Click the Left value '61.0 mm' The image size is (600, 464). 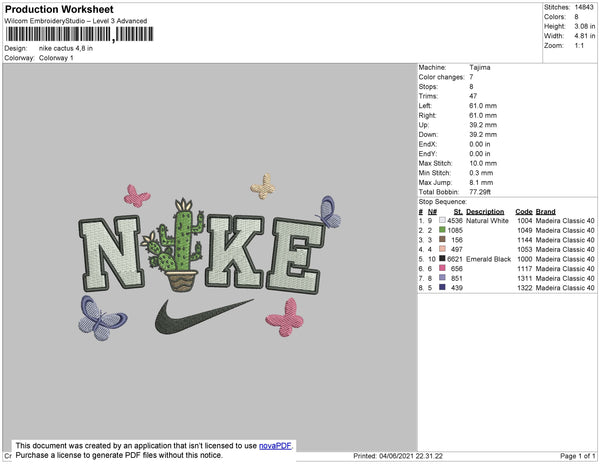pyautogui.click(x=483, y=106)
